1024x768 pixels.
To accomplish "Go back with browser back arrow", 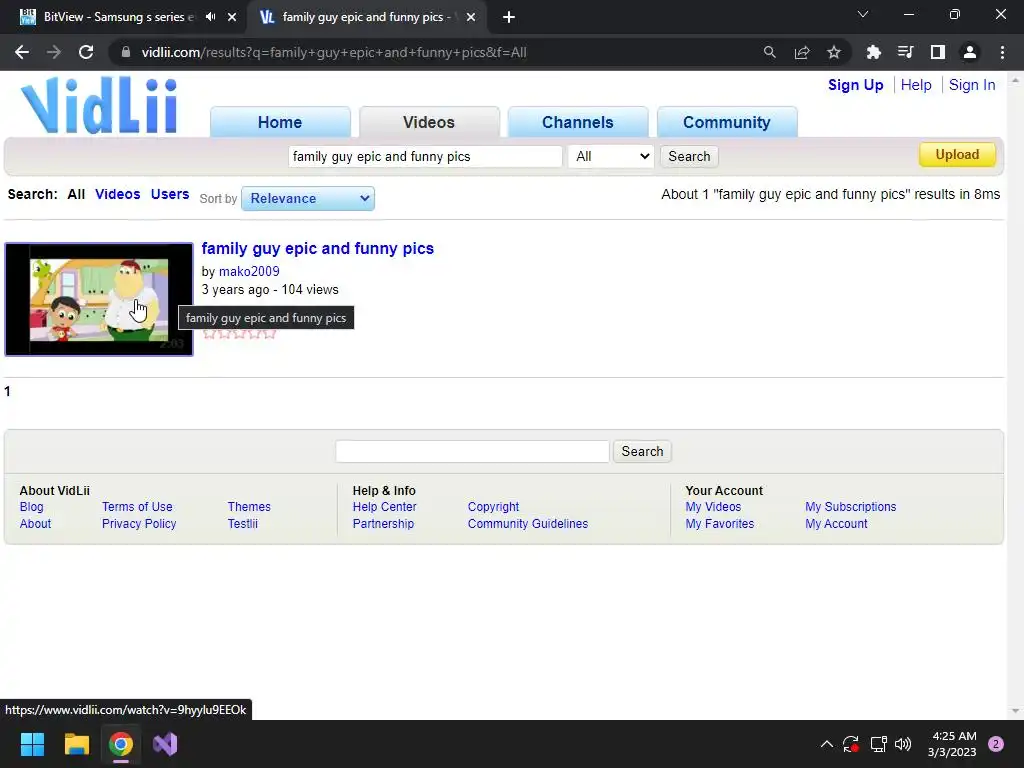I will click(22, 52).
